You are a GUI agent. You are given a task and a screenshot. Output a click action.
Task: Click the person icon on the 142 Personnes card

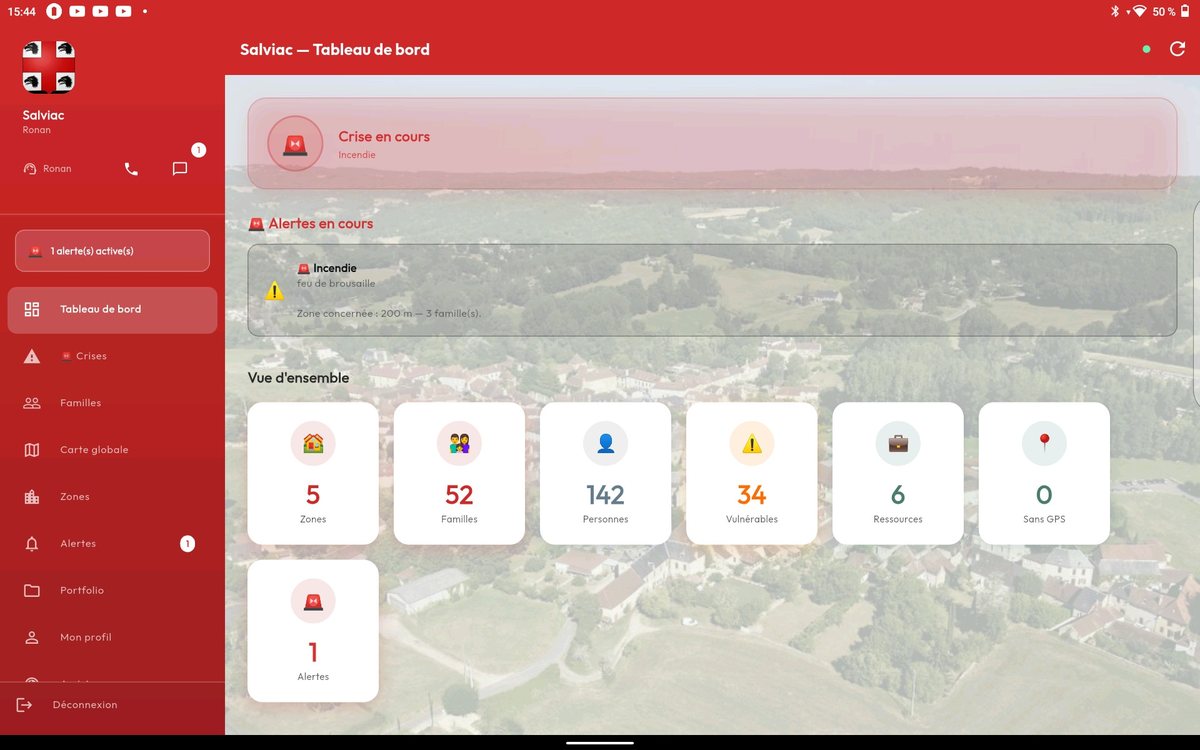(x=605, y=443)
